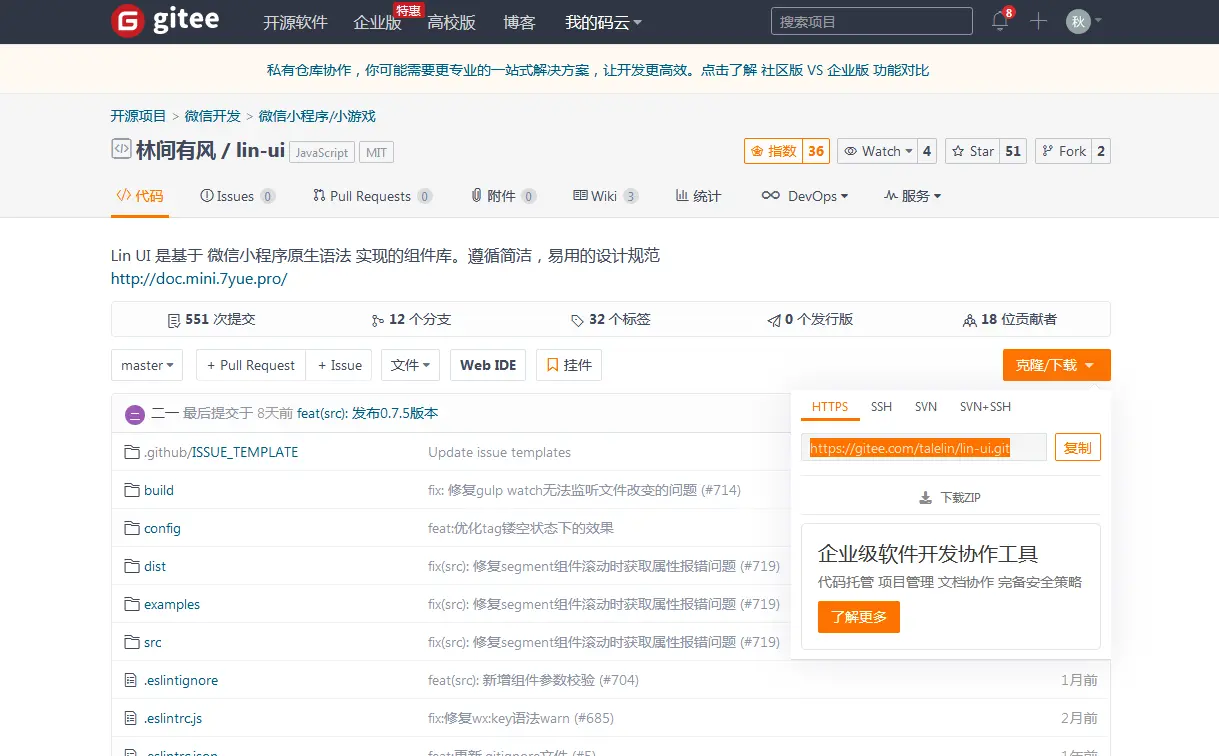Click the folder icon for config
1219x756 pixels.
tap(131, 528)
